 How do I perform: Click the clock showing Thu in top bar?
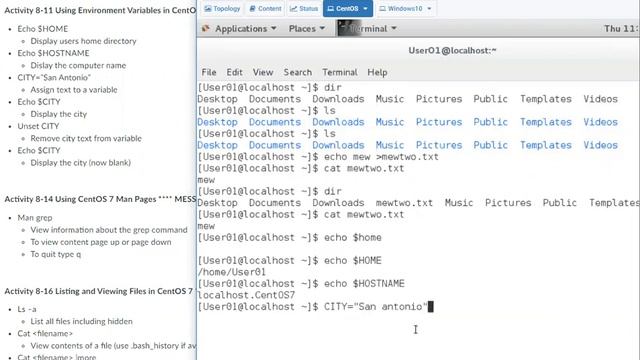(x=620, y=29)
